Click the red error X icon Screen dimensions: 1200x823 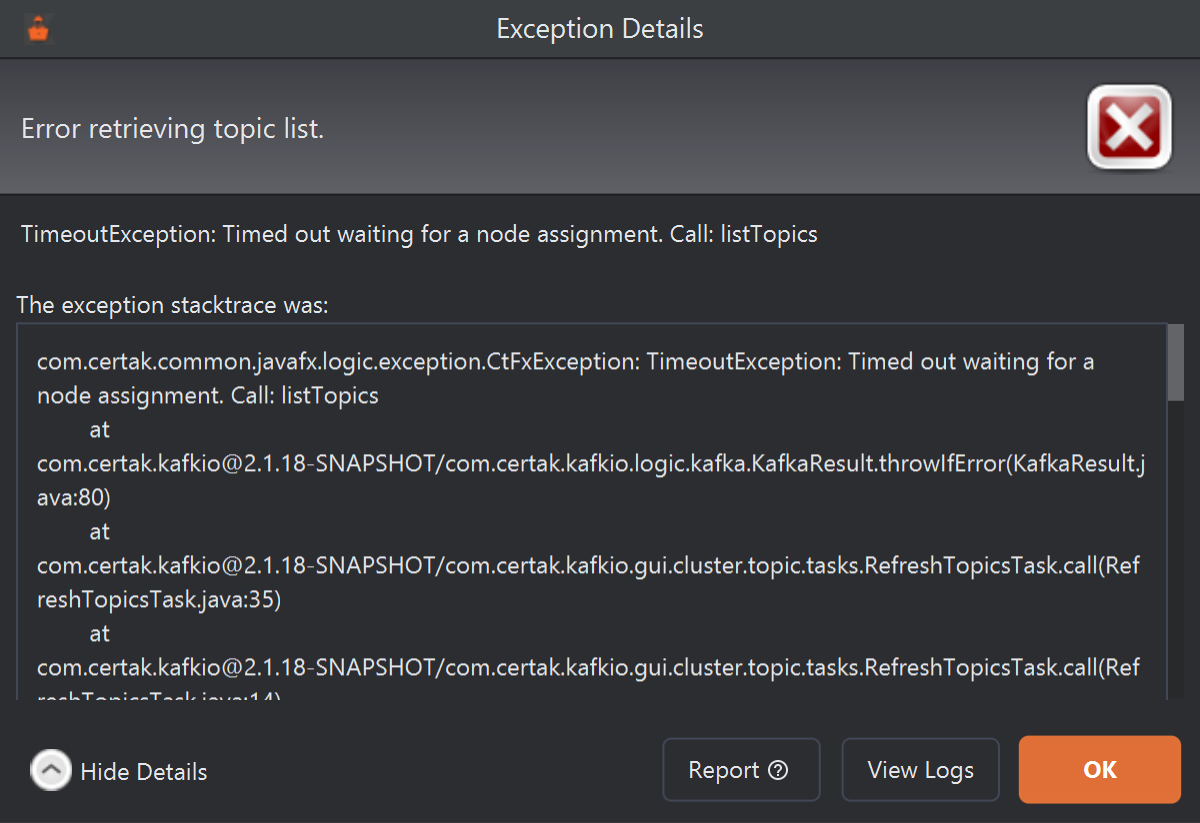coord(1129,127)
